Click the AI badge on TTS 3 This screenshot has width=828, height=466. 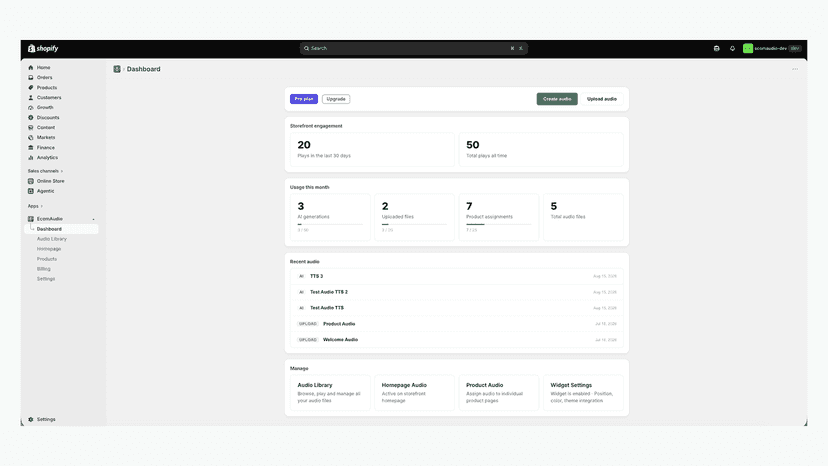coord(302,276)
